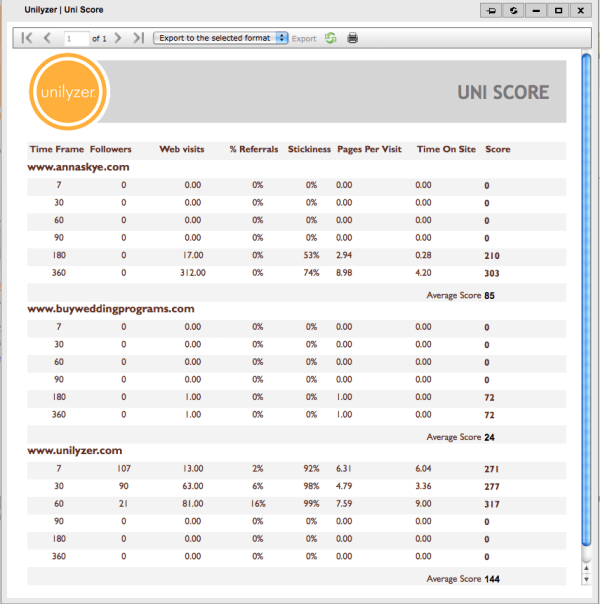
Task: Jump to last report page
Action: click(138, 38)
